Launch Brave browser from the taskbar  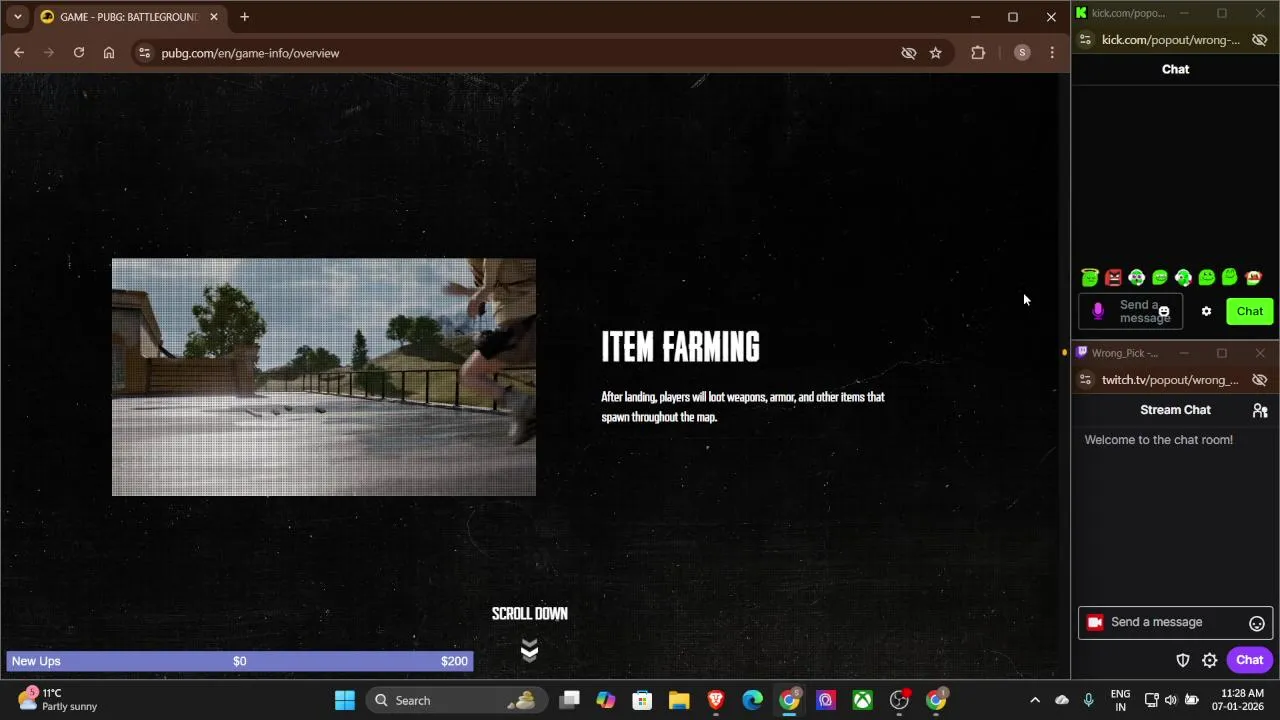pyautogui.click(x=716, y=700)
